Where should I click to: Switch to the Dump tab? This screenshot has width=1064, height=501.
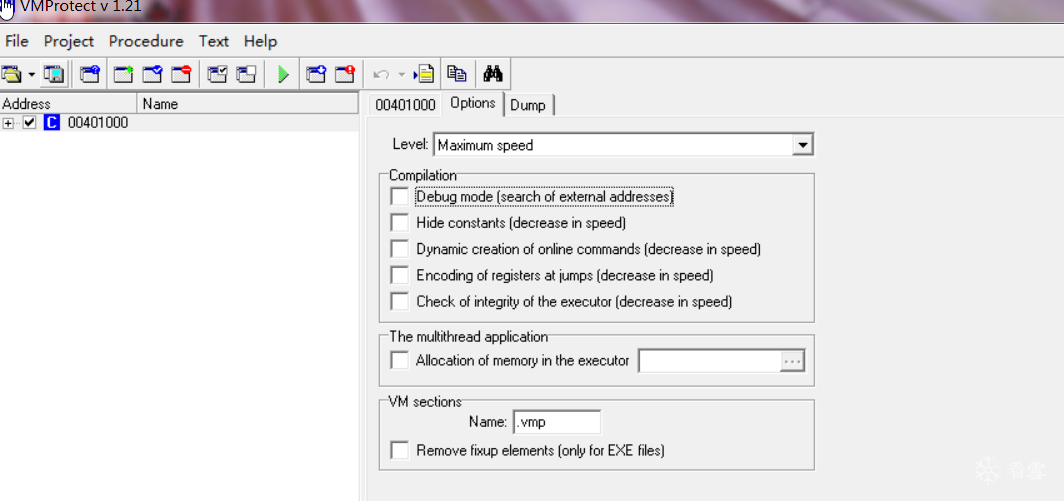click(x=528, y=105)
